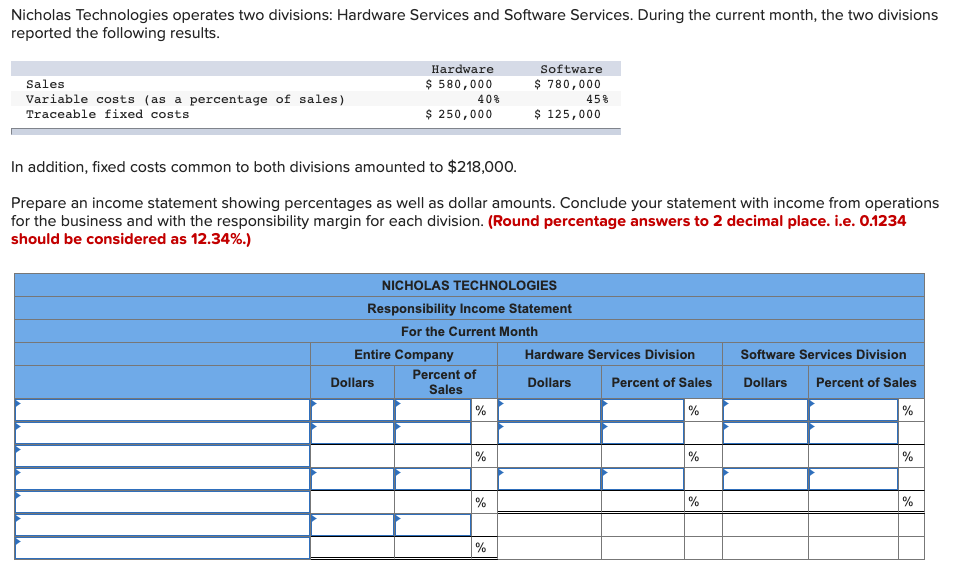
Task: Select first row Software Services Percent of Sales cell
Action: [853, 410]
